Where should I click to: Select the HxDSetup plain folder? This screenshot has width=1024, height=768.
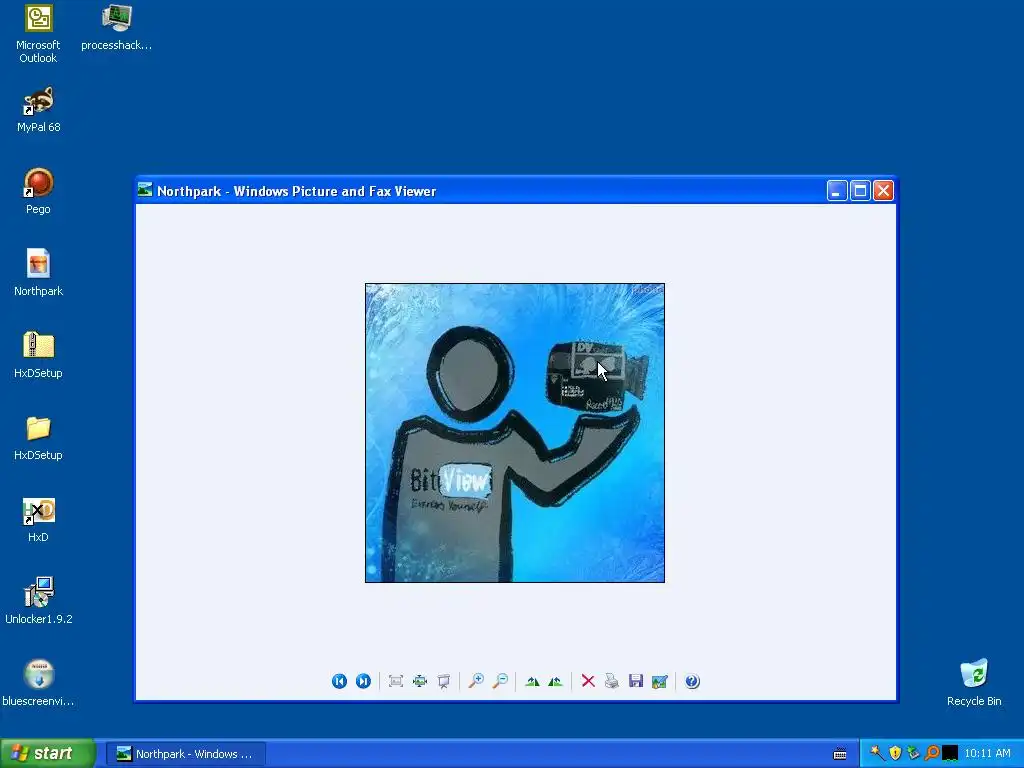click(38, 438)
